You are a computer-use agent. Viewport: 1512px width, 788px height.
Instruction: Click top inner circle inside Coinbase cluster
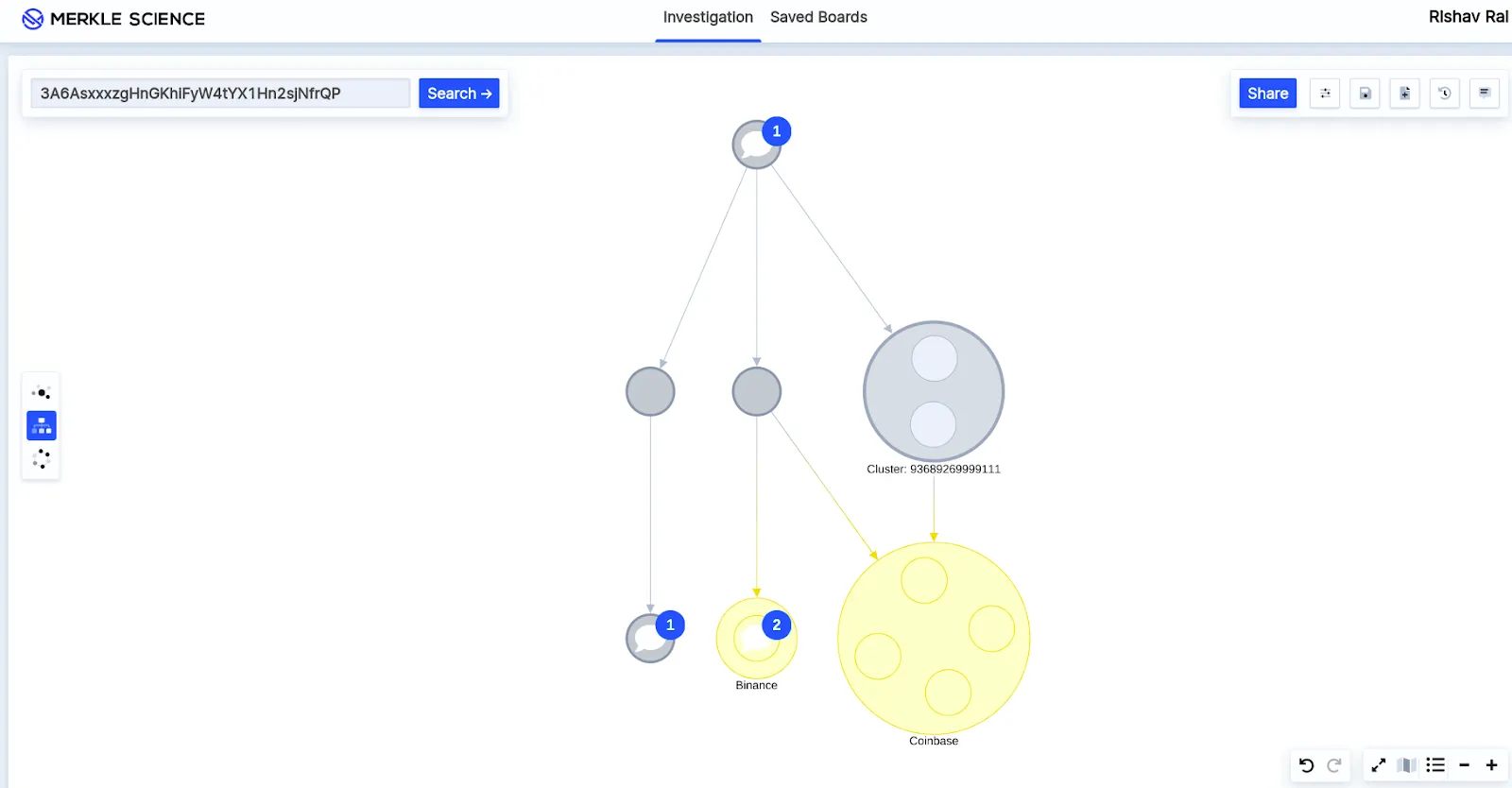(x=924, y=580)
